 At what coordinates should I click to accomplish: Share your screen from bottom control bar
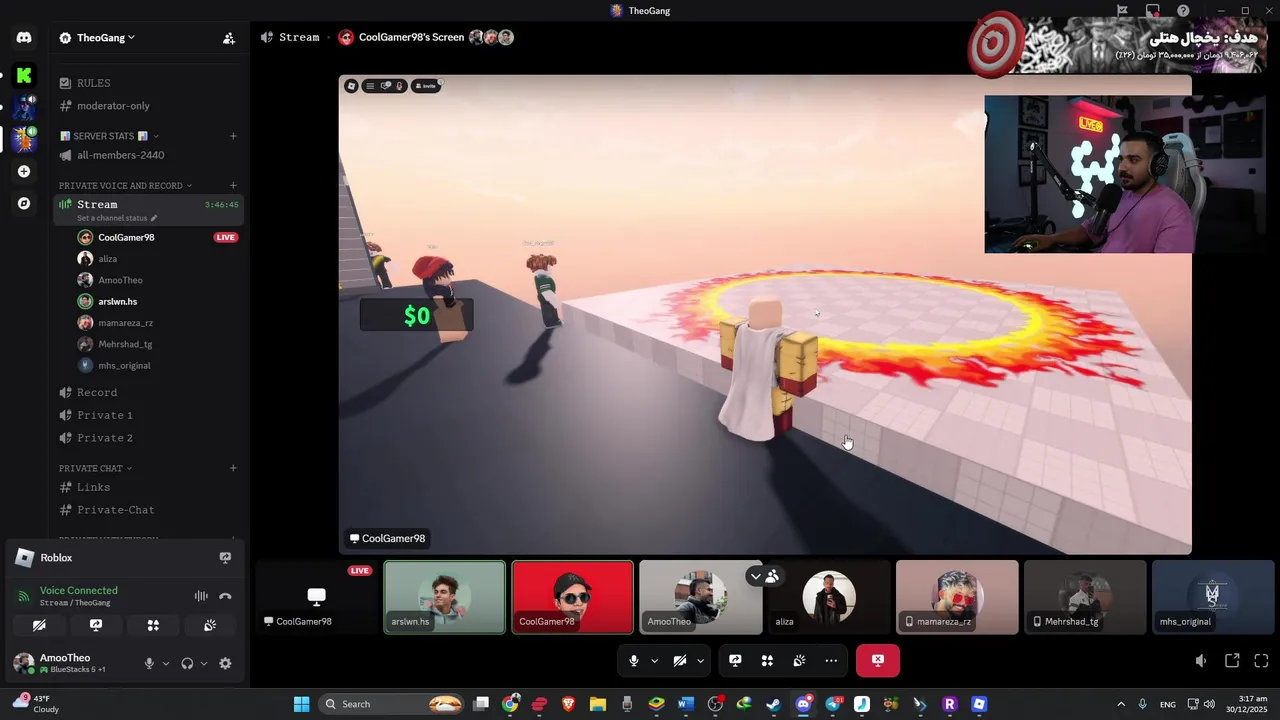[735, 660]
